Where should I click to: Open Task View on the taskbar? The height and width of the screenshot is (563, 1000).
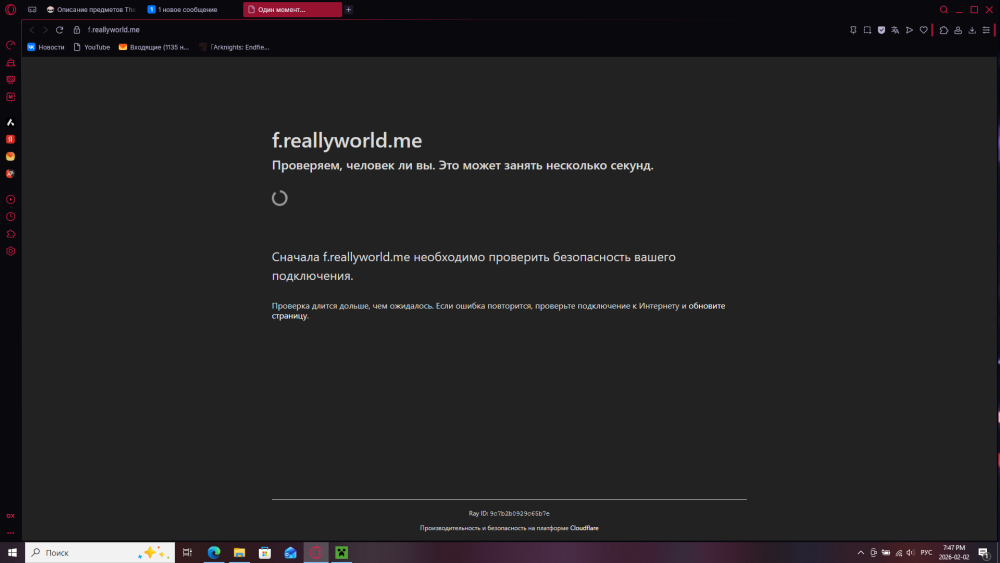(188, 553)
